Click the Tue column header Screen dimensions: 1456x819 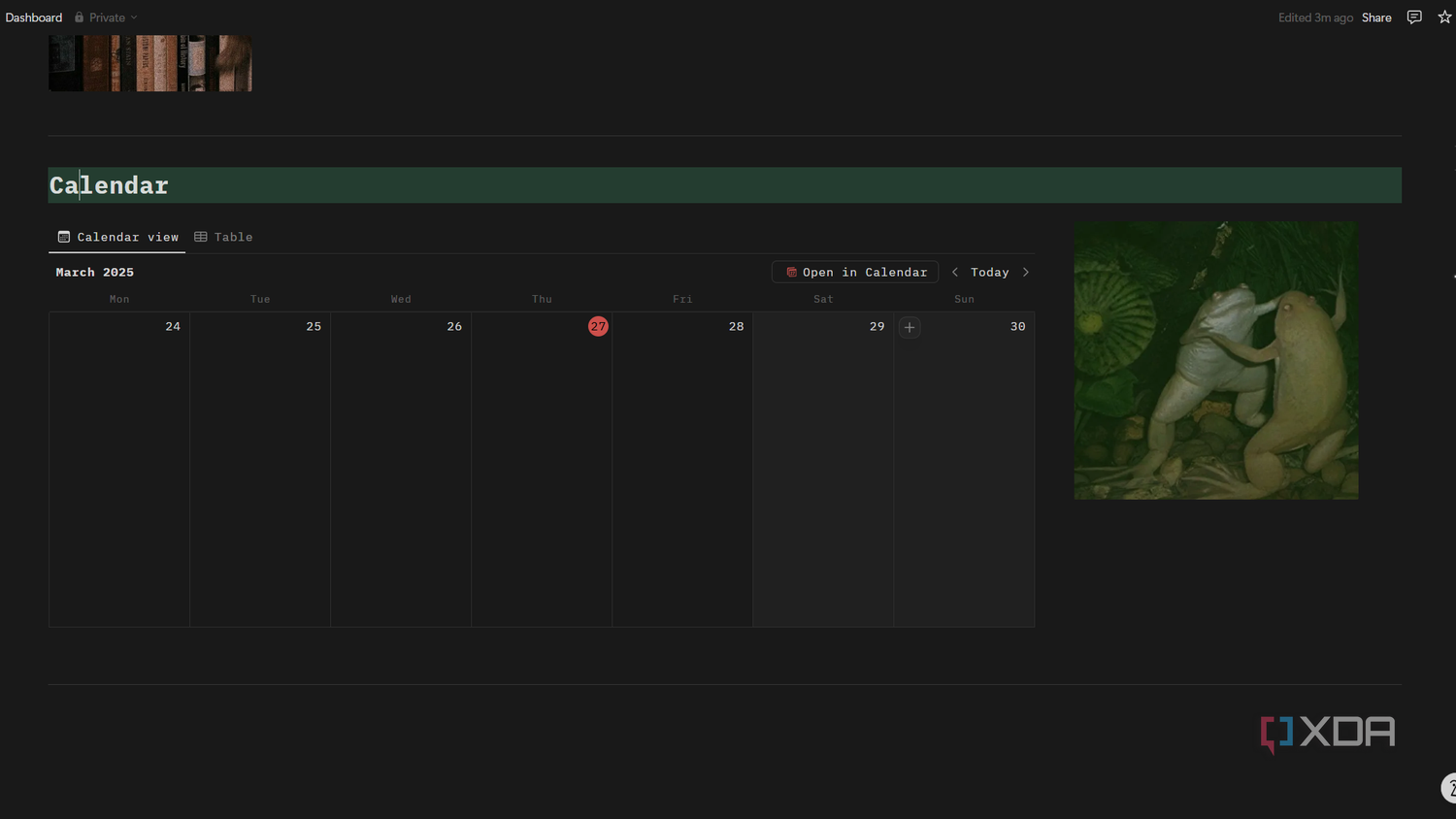pos(260,299)
